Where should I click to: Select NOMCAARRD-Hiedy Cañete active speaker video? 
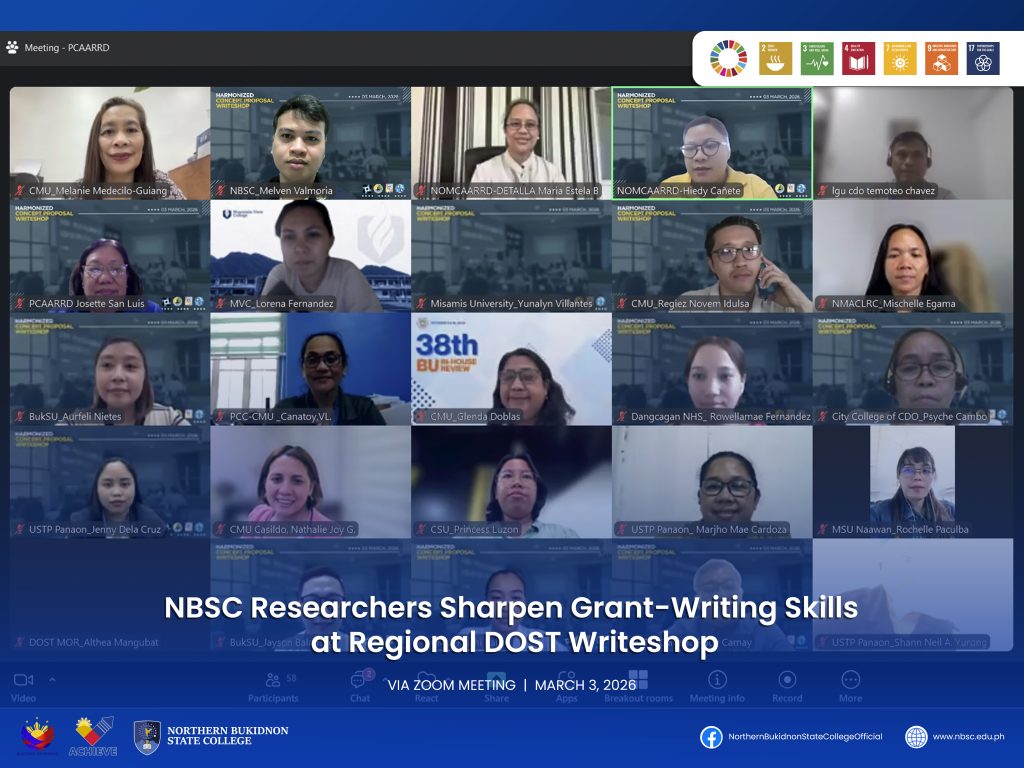(x=712, y=143)
